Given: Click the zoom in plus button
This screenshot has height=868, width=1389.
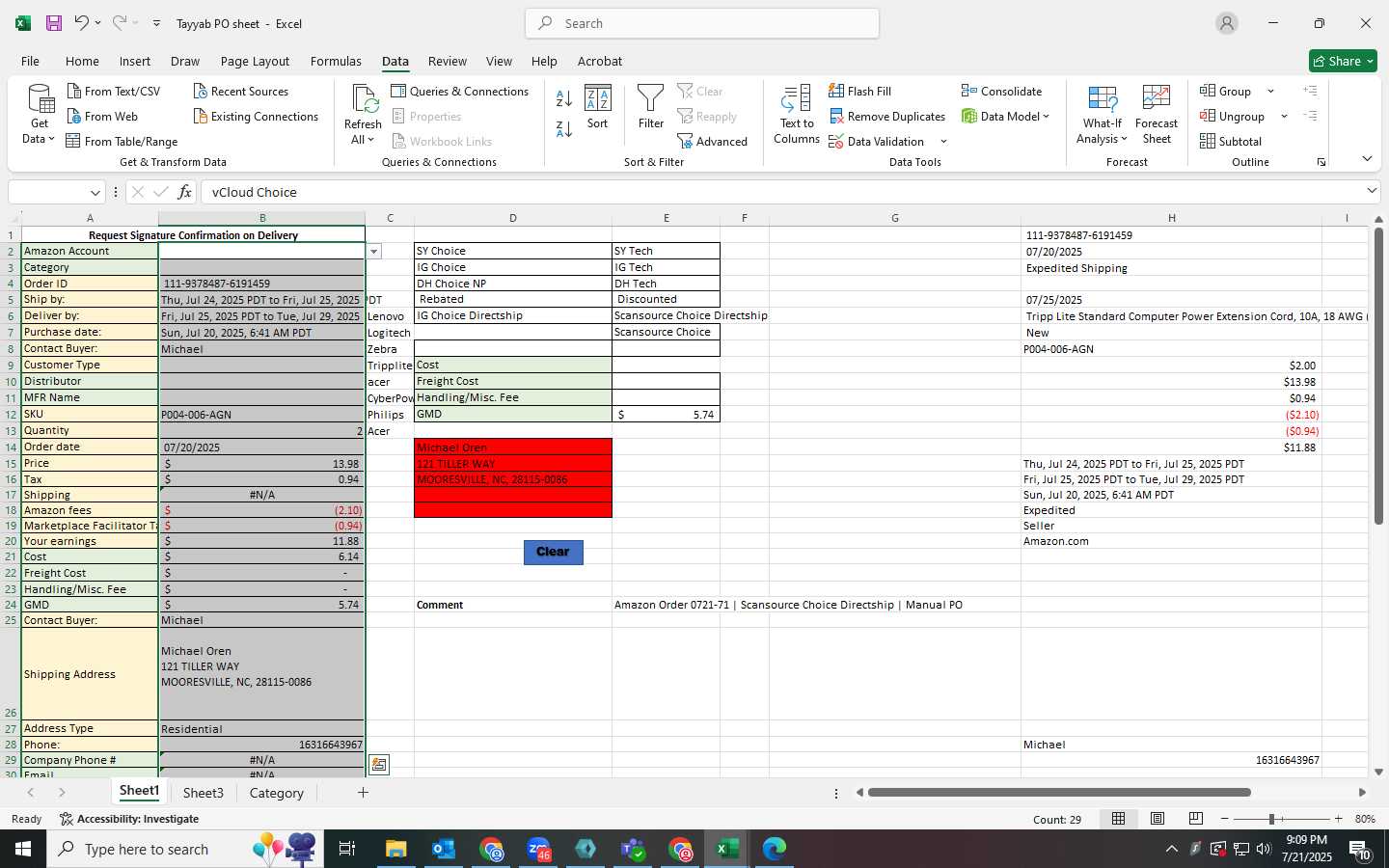Looking at the screenshot, I should (1338, 819).
